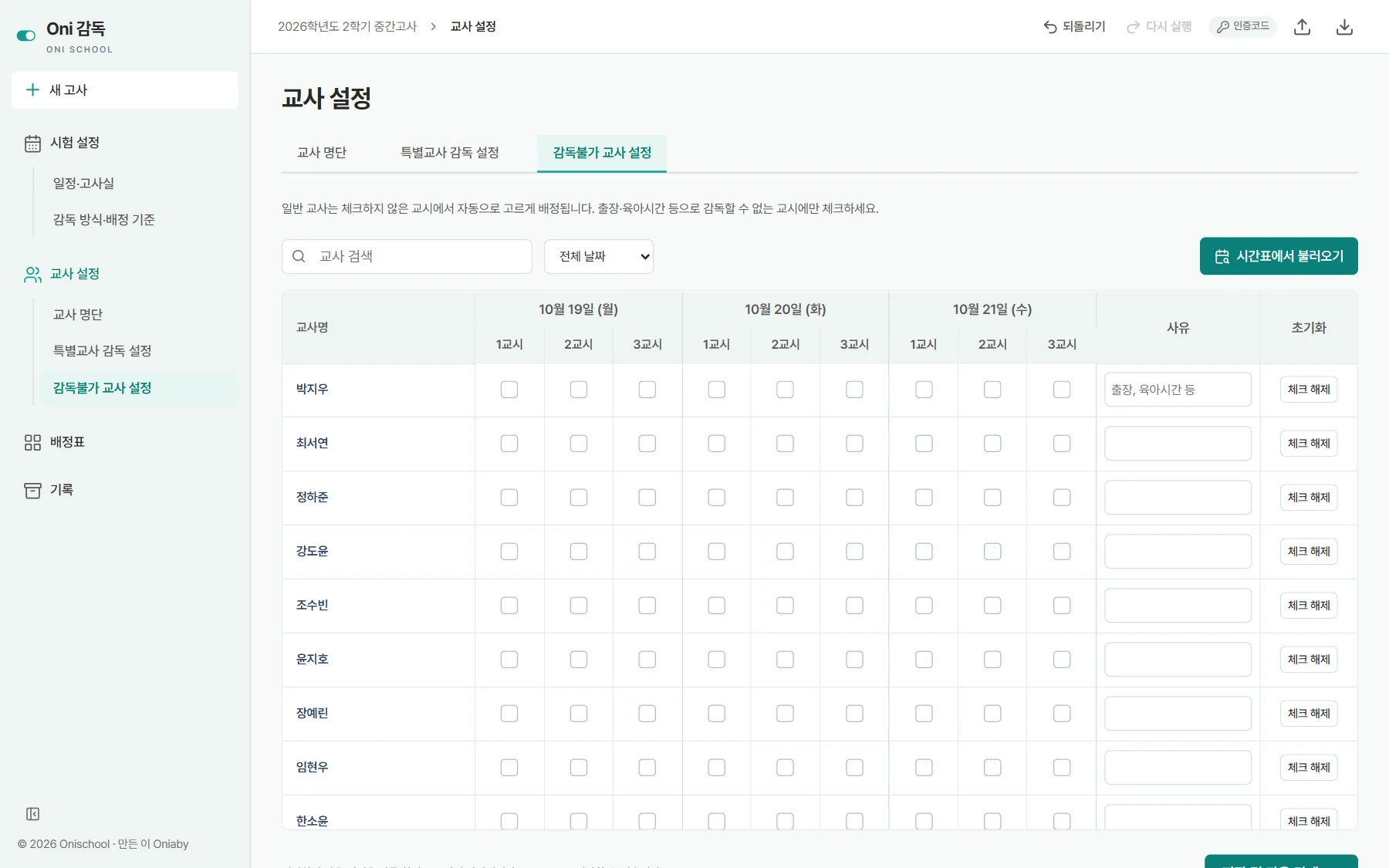This screenshot has width=1389, height=868.
Task: Click the download icon in top bar
Action: click(1344, 27)
